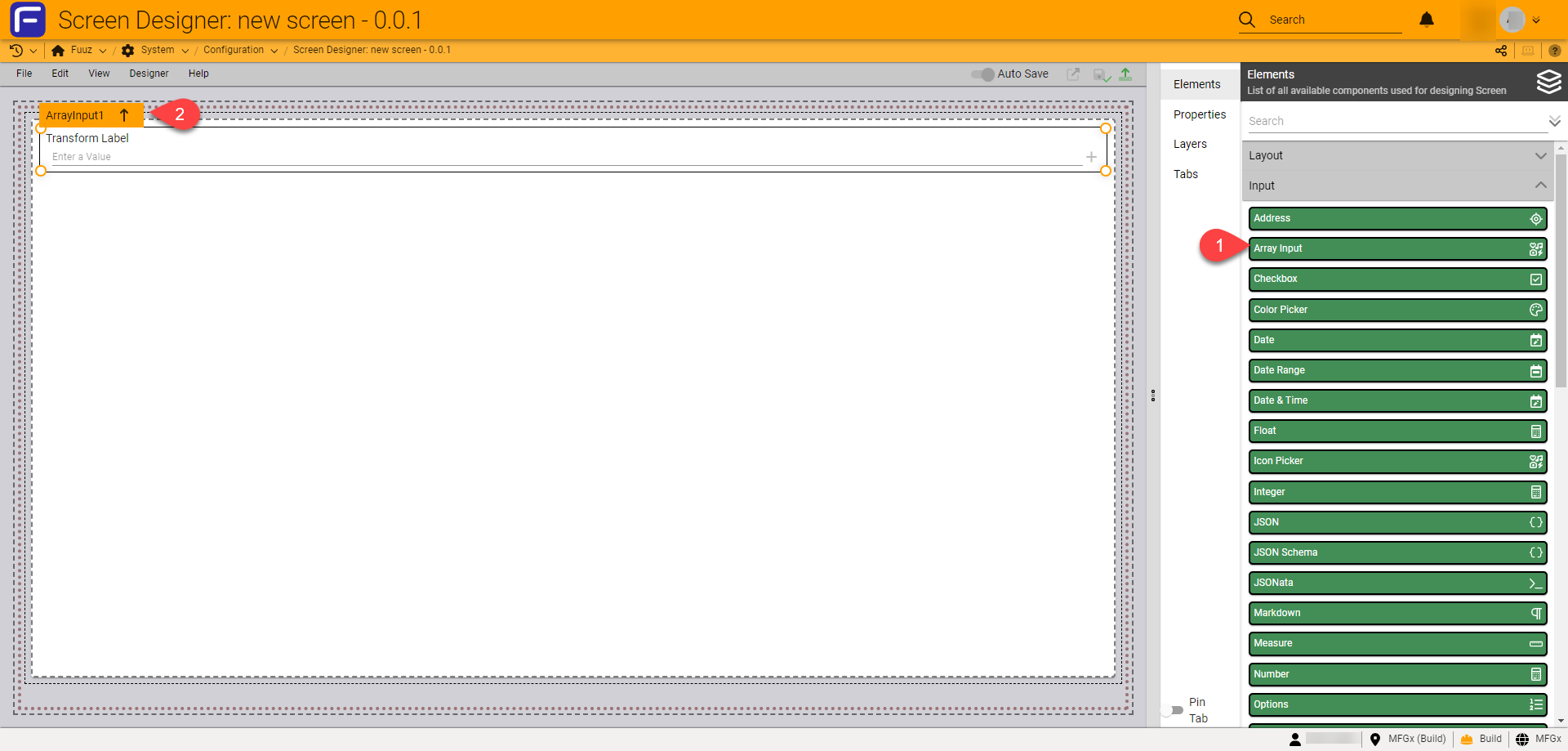Expand all via elements search chevron
This screenshot has height=751, width=1568.
point(1555,121)
